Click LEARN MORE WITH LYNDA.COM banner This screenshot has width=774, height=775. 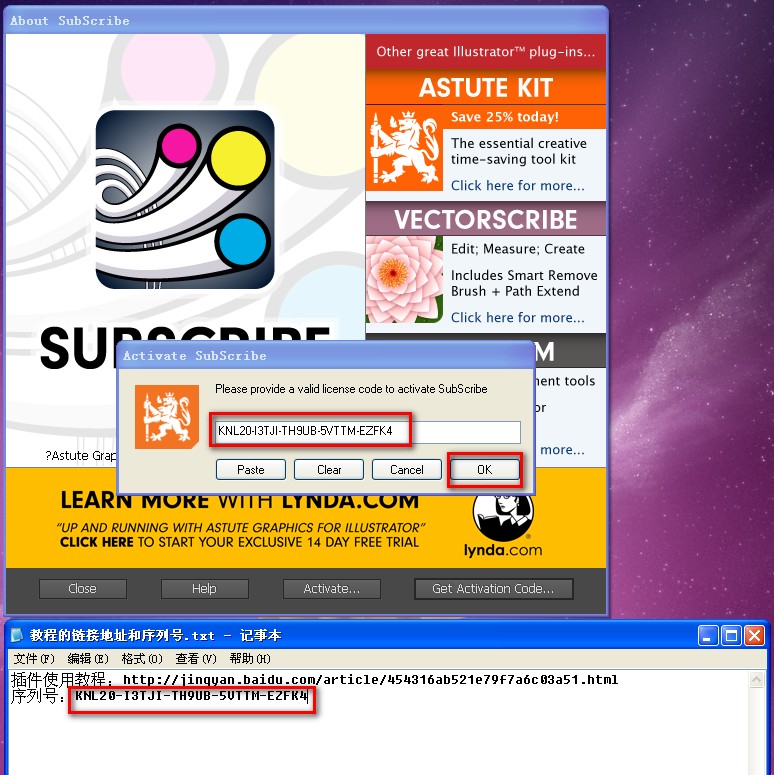240,500
